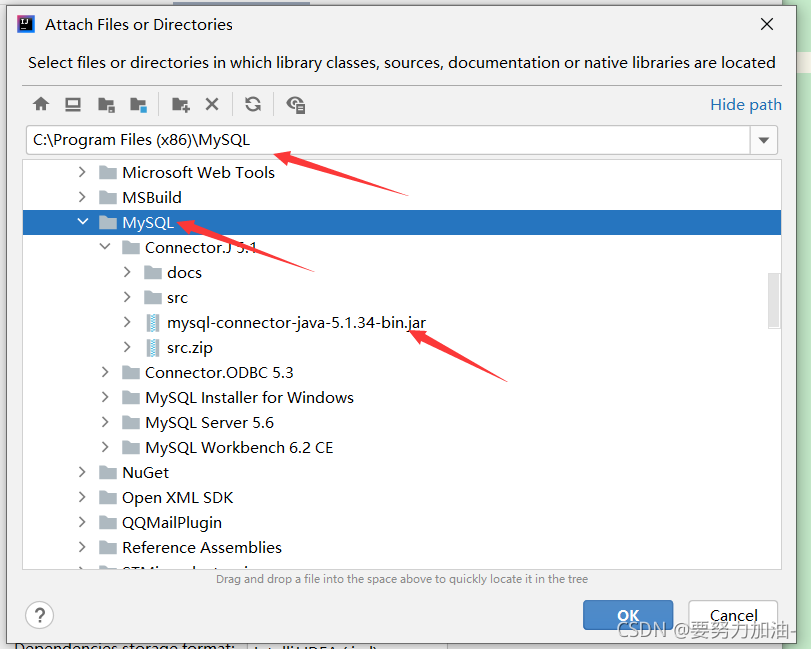Select the Connector.J 5.1 folder

point(201,247)
